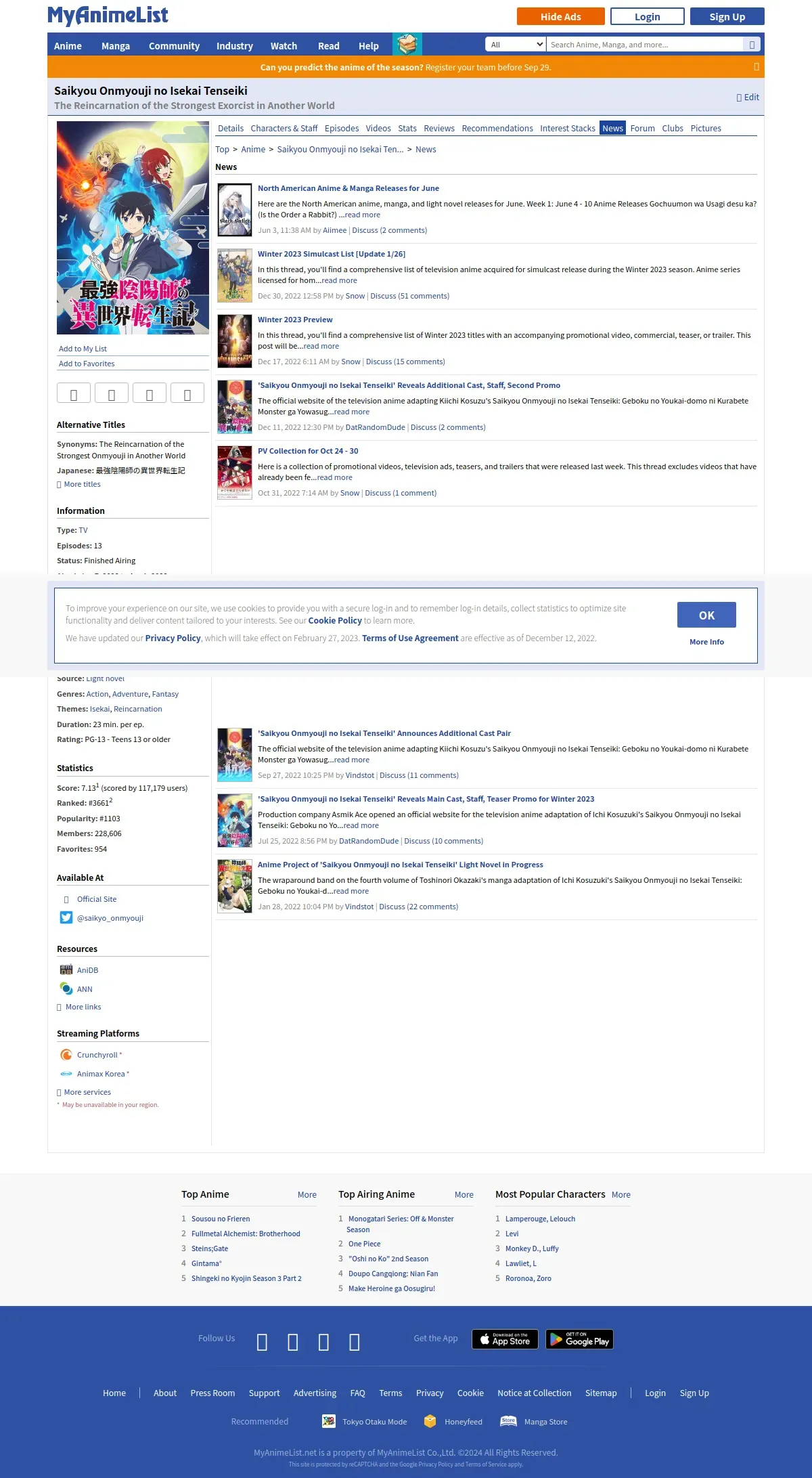Click the Crunchyroll streaming icon
Viewport: 812px width, 1478px height.
[x=66, y=1054]
